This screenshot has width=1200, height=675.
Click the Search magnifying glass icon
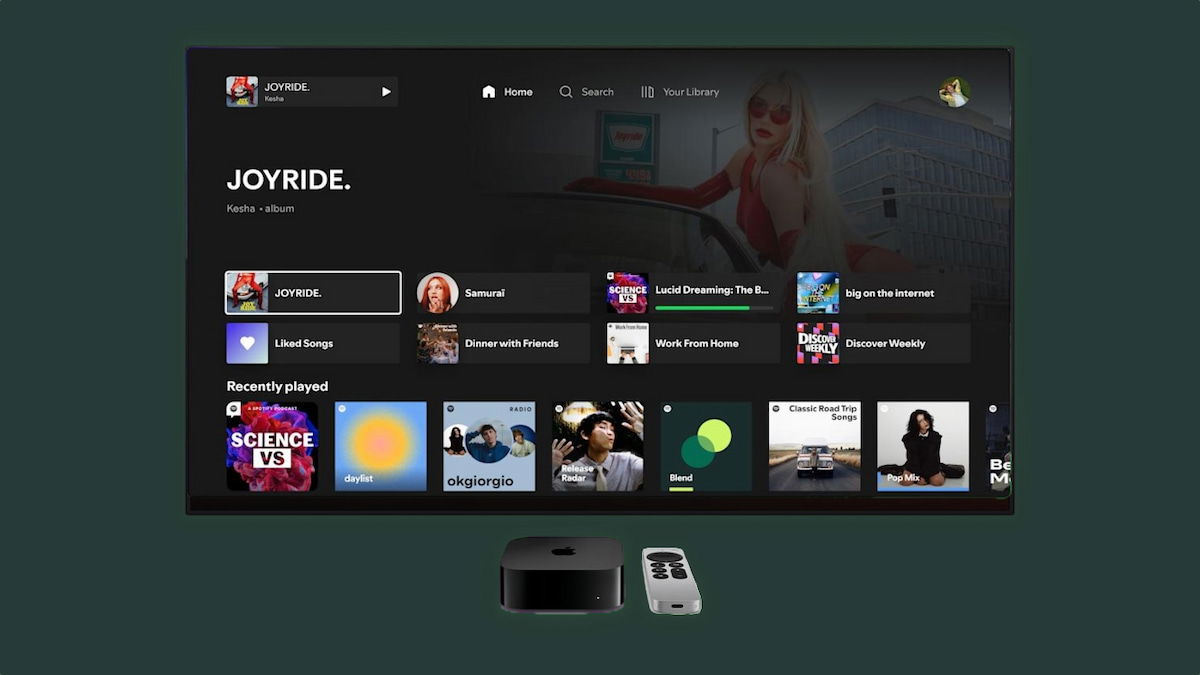pyautogui.click(x=566, y=92)
